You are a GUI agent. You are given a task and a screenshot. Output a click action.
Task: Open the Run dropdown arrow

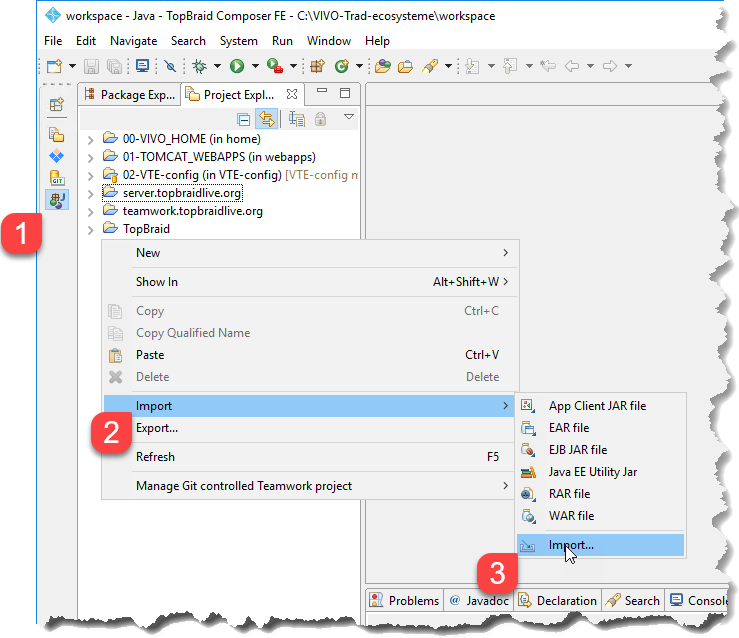255,66
